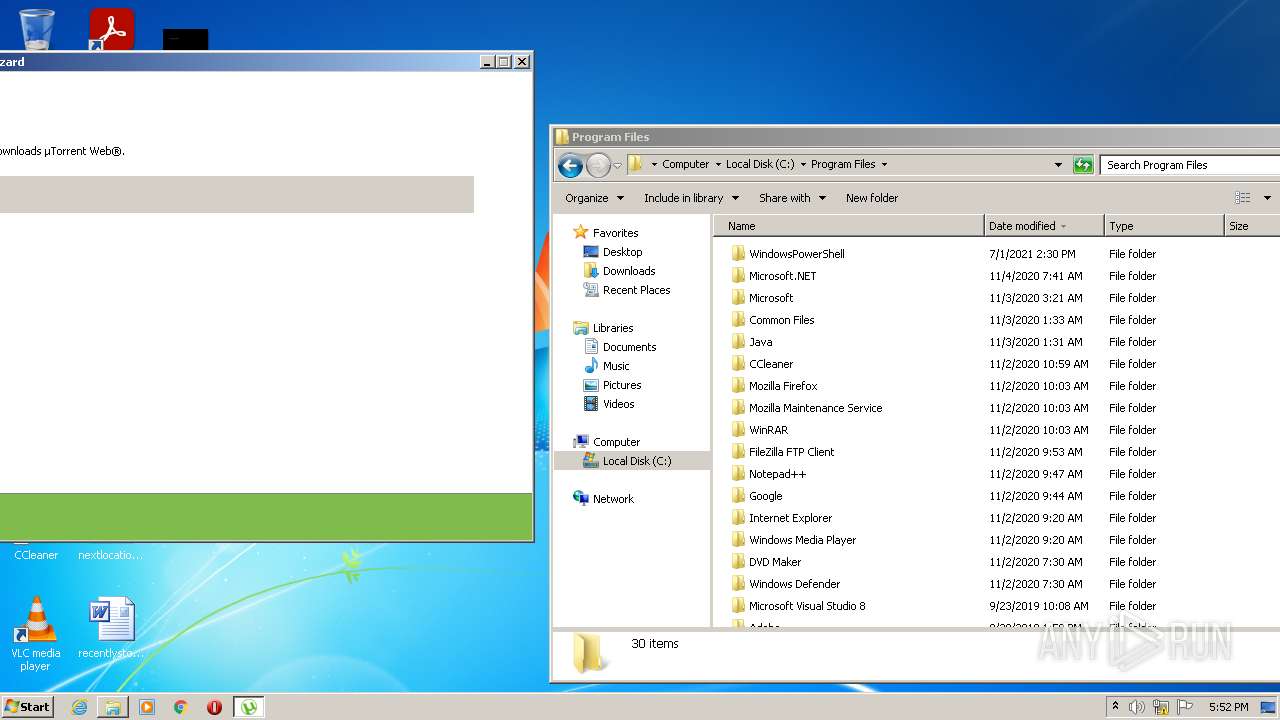The image size is (1280, 720).
Task: Open the recentlysto Word document icon
Action: [x=111, y=628]
